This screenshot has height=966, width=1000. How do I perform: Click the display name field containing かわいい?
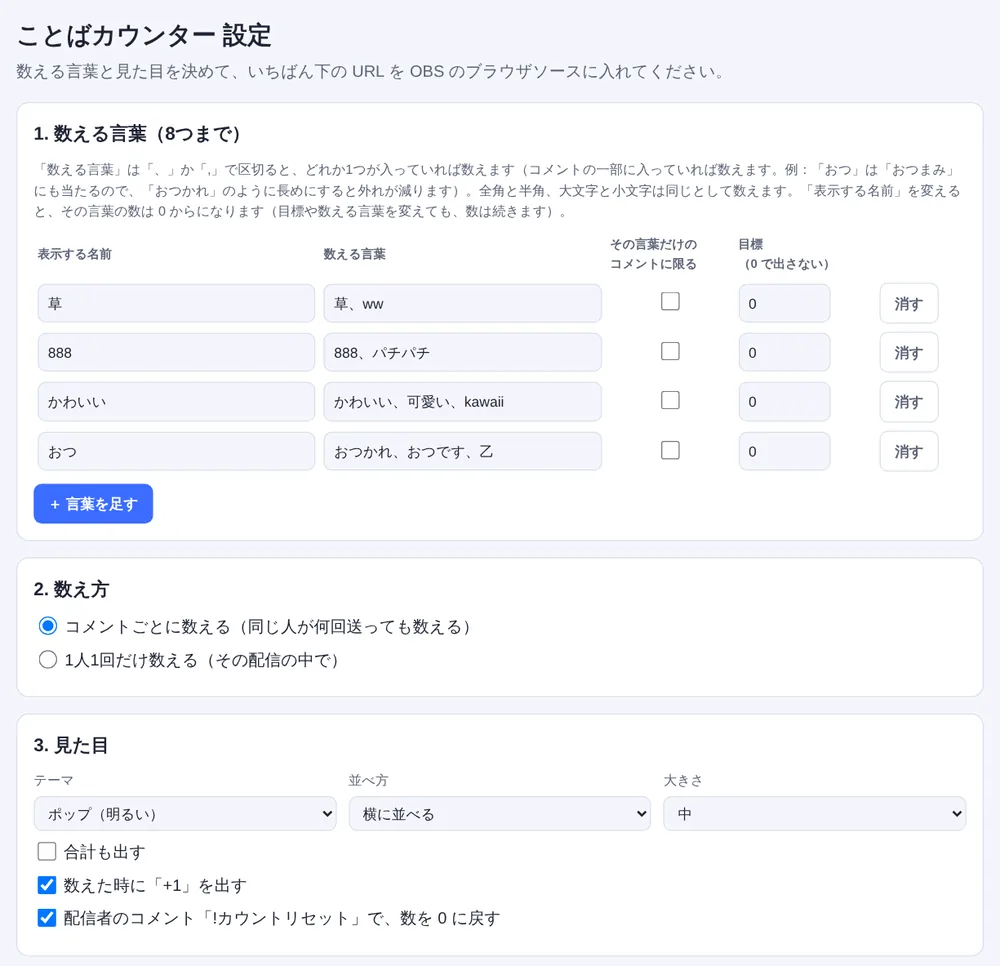176,402
